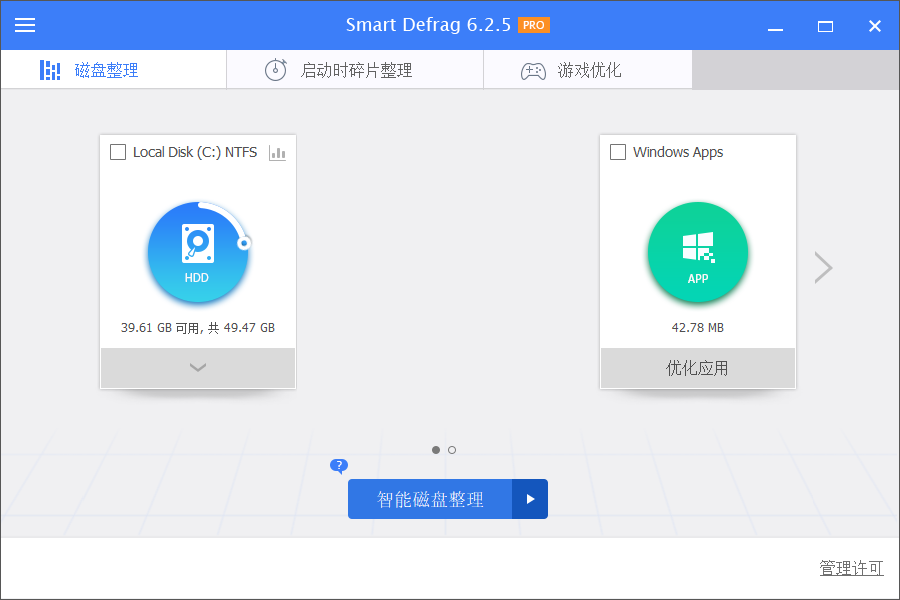Open the hamburger main menu
This screenshot has width=900, height=600.
point(25,24)
